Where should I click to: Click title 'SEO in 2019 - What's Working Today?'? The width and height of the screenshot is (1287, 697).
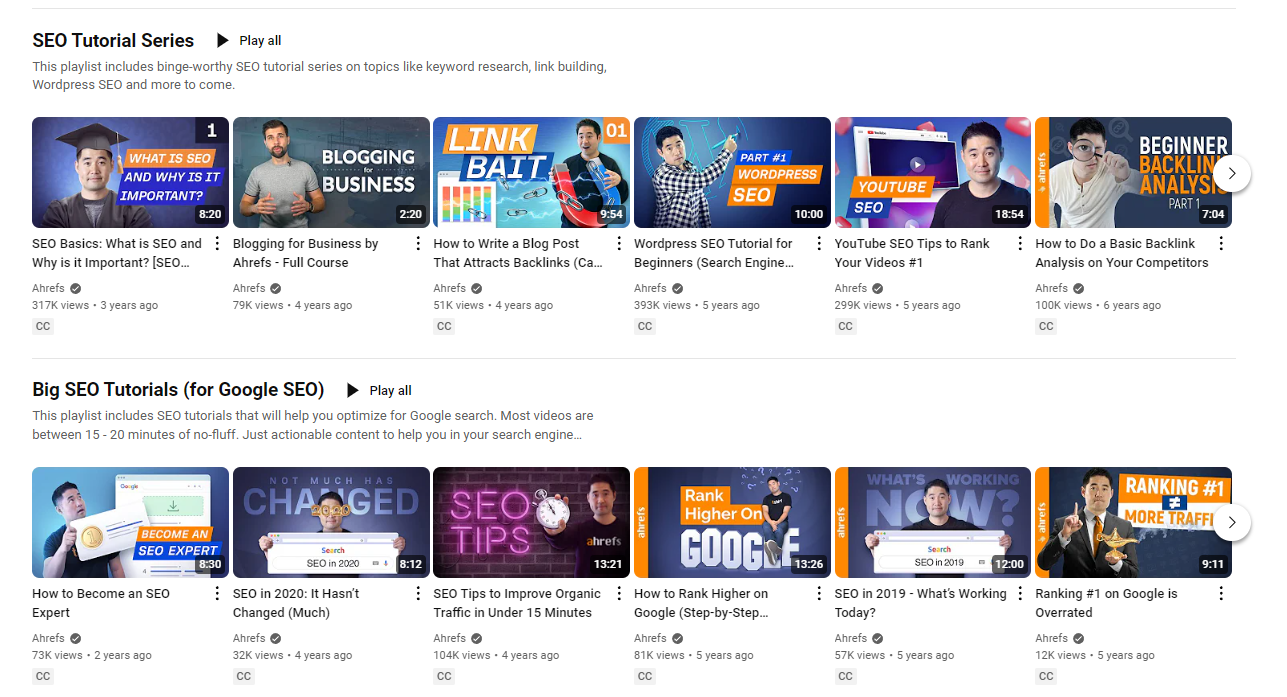tap(921, 603)
